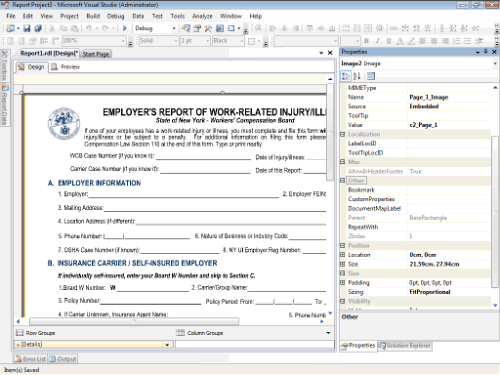The image size is (500, 375).
Task: Expand the Size property
Action: tap(342, 264)
